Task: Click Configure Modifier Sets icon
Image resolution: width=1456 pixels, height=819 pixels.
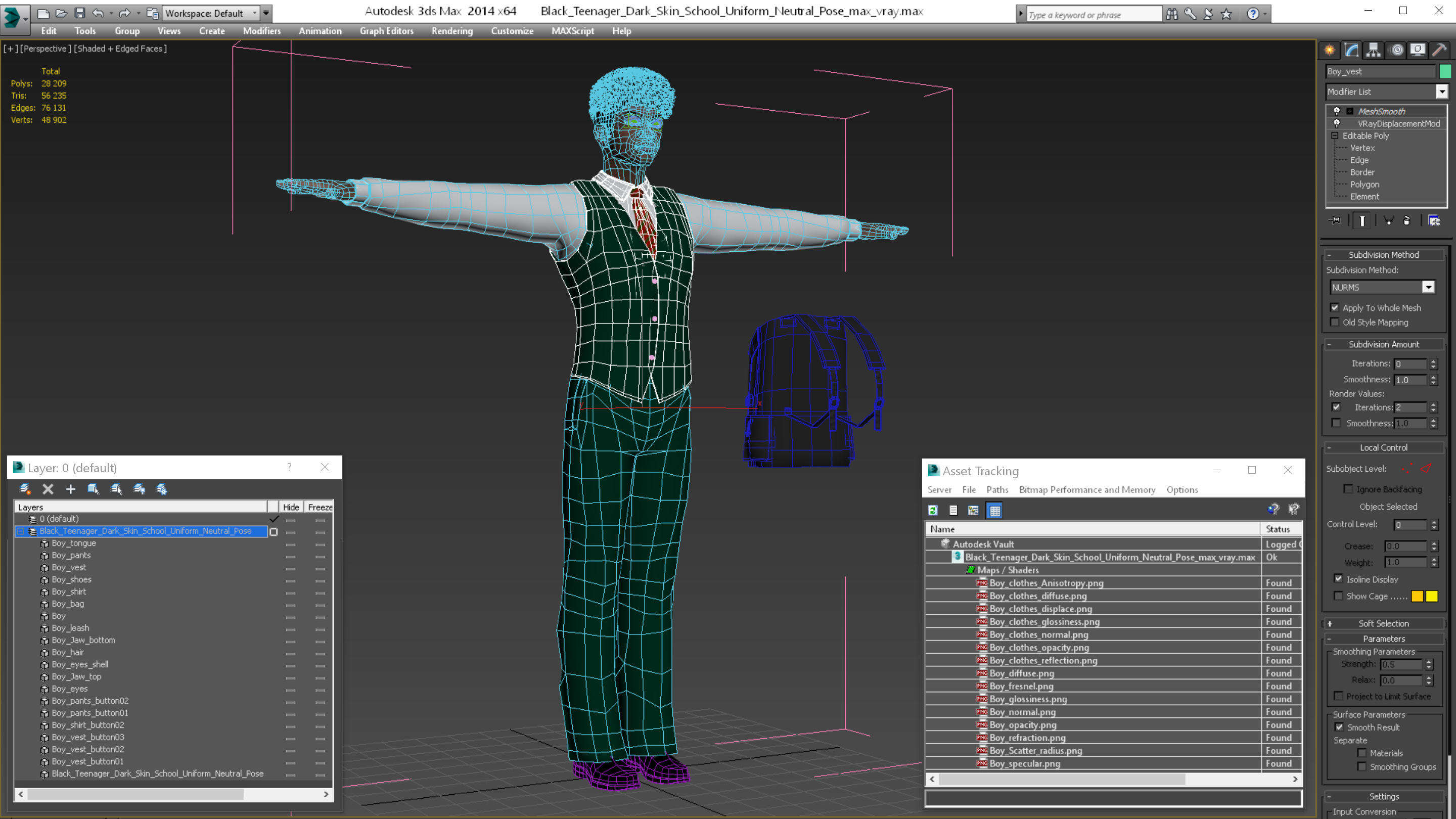Action: 1434,220
